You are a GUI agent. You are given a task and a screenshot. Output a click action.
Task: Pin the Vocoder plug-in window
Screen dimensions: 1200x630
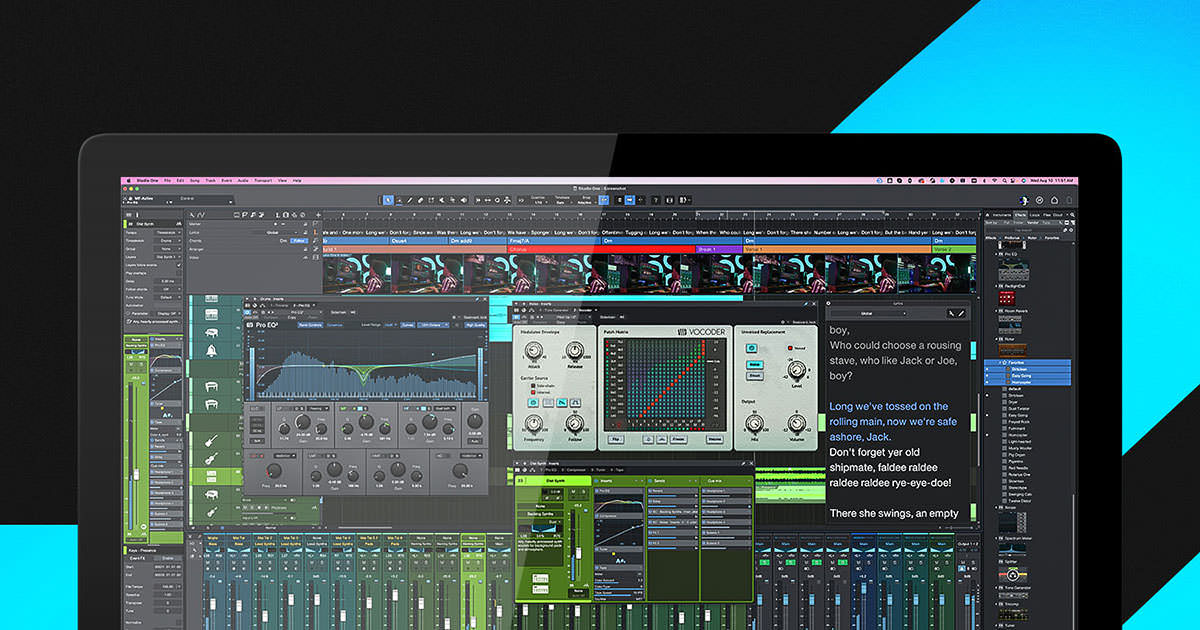click(x=807, y=303)
